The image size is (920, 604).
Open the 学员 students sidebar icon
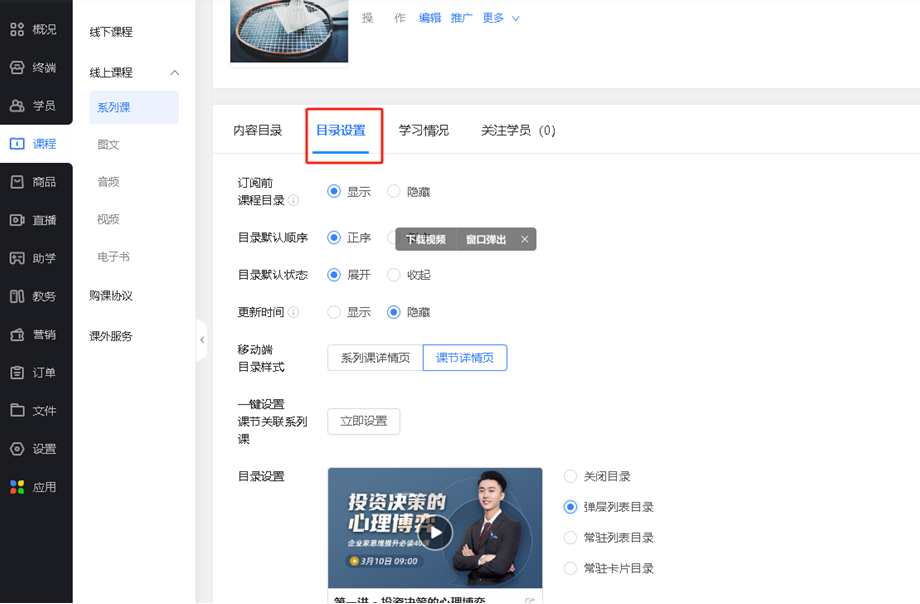17,106
